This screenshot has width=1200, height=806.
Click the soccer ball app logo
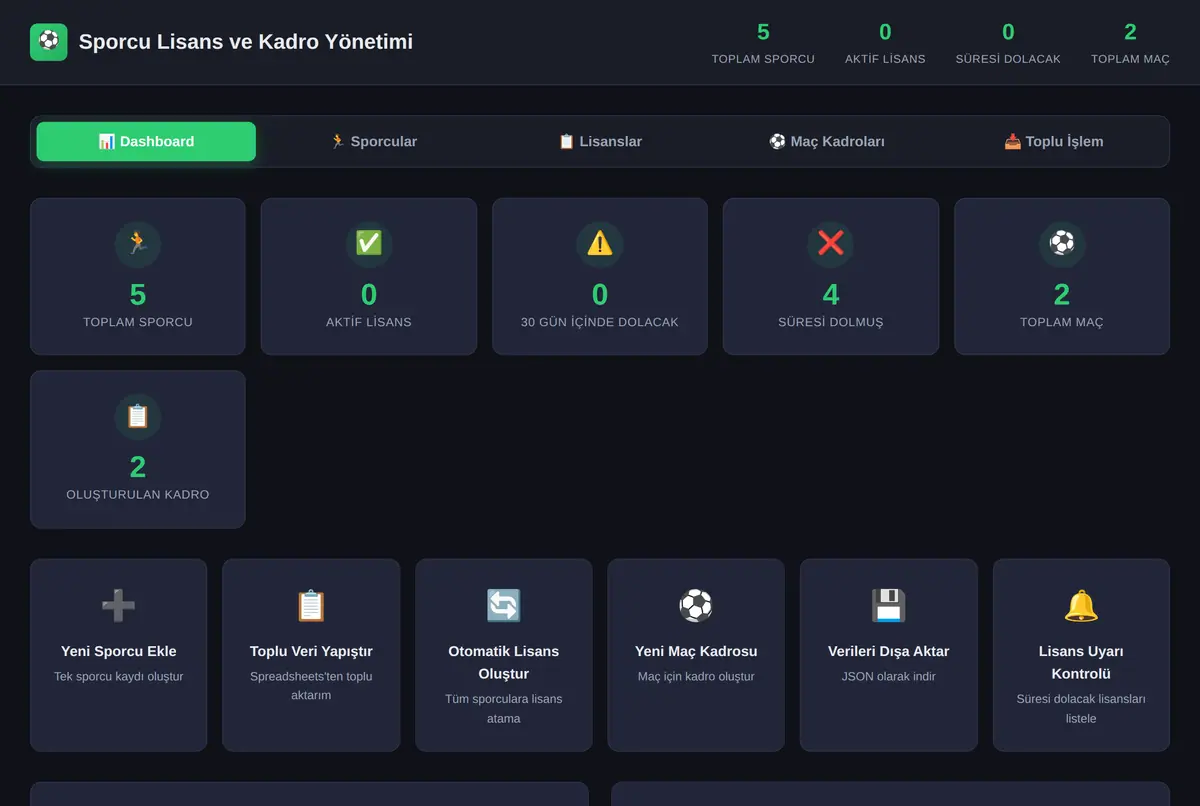(49, 42)
